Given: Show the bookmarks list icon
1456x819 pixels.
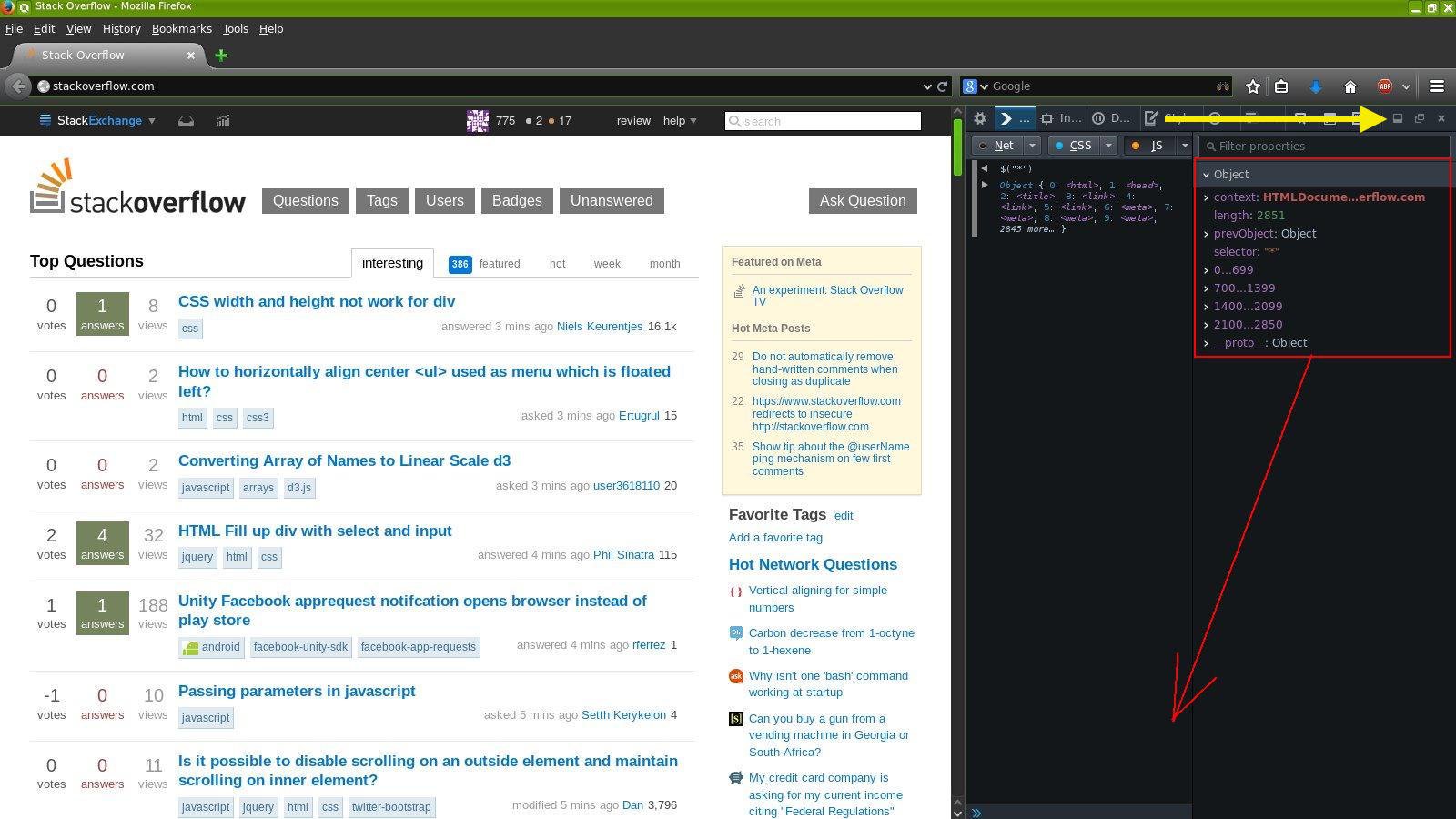Looking at the screenshot, I should [x=1281, y=86].
